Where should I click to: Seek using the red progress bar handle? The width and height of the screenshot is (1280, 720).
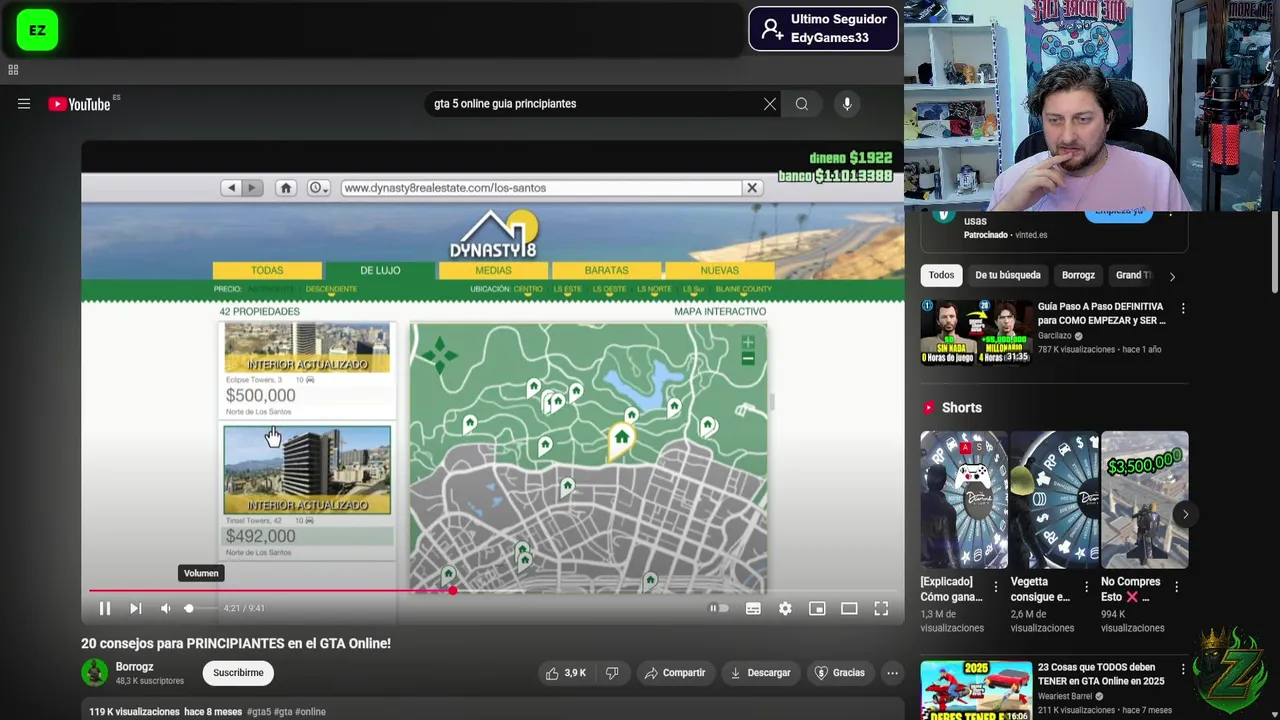tap(453, 591)
